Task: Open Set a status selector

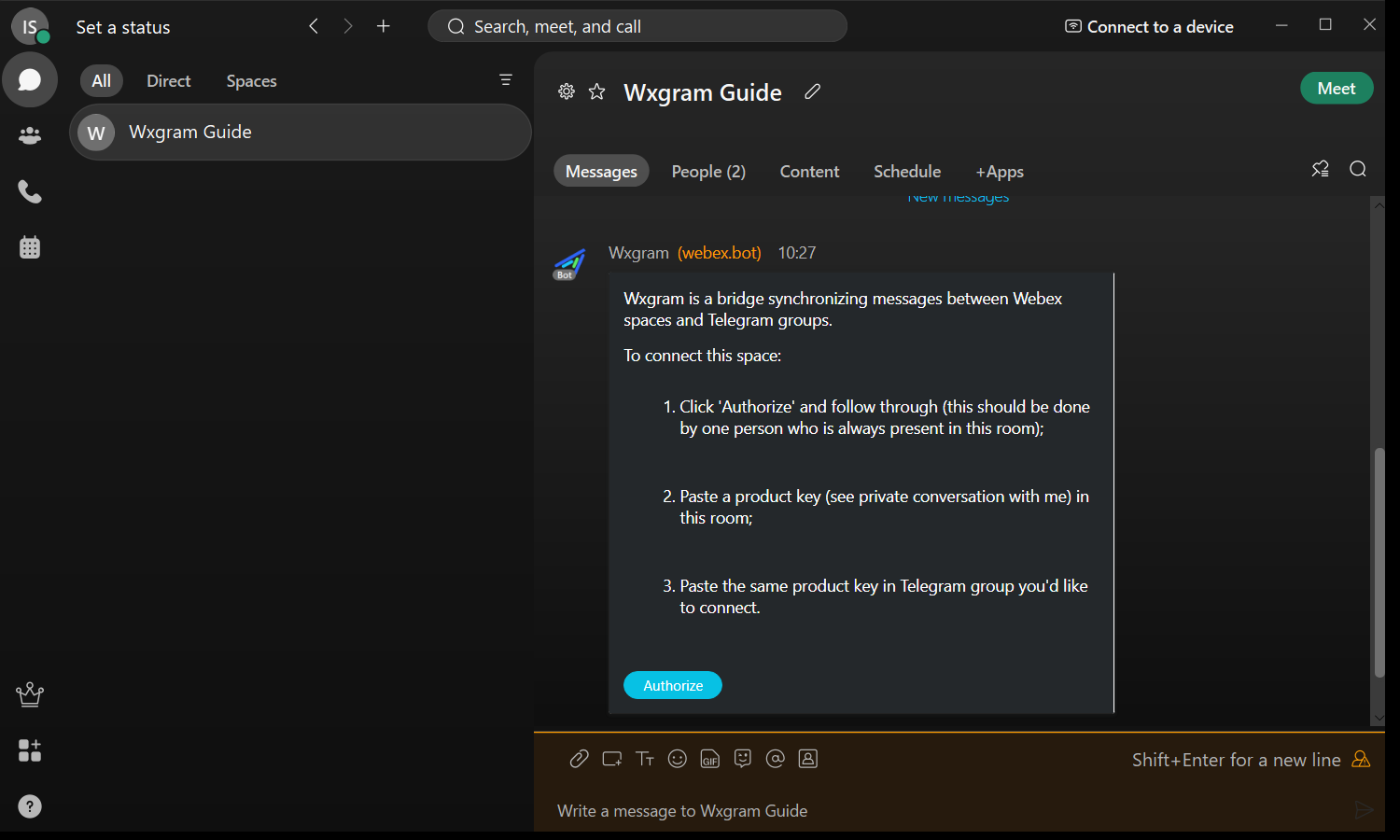Action: [123, 27]
